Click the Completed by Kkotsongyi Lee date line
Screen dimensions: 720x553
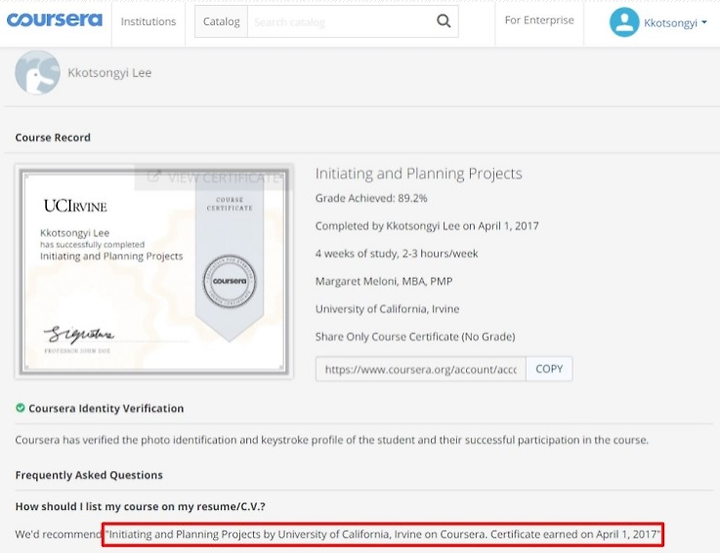click(x=427, y=226)
